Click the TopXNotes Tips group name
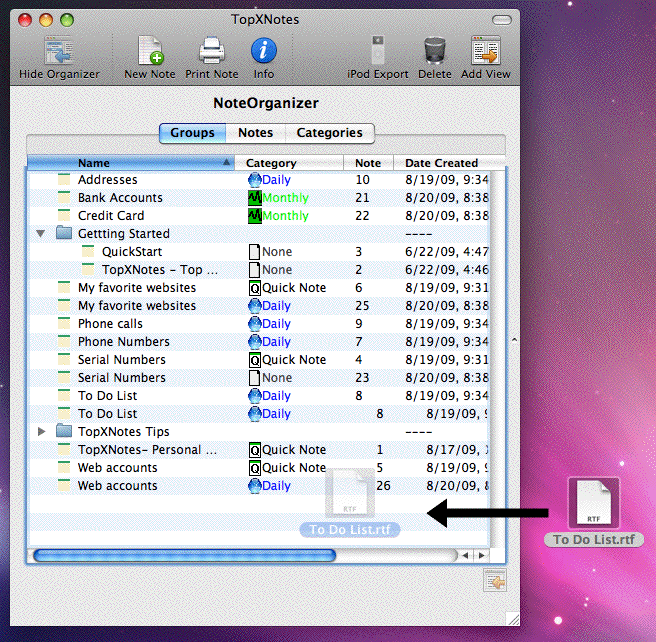Screen dimensions: 656x642 pos(124,431)
